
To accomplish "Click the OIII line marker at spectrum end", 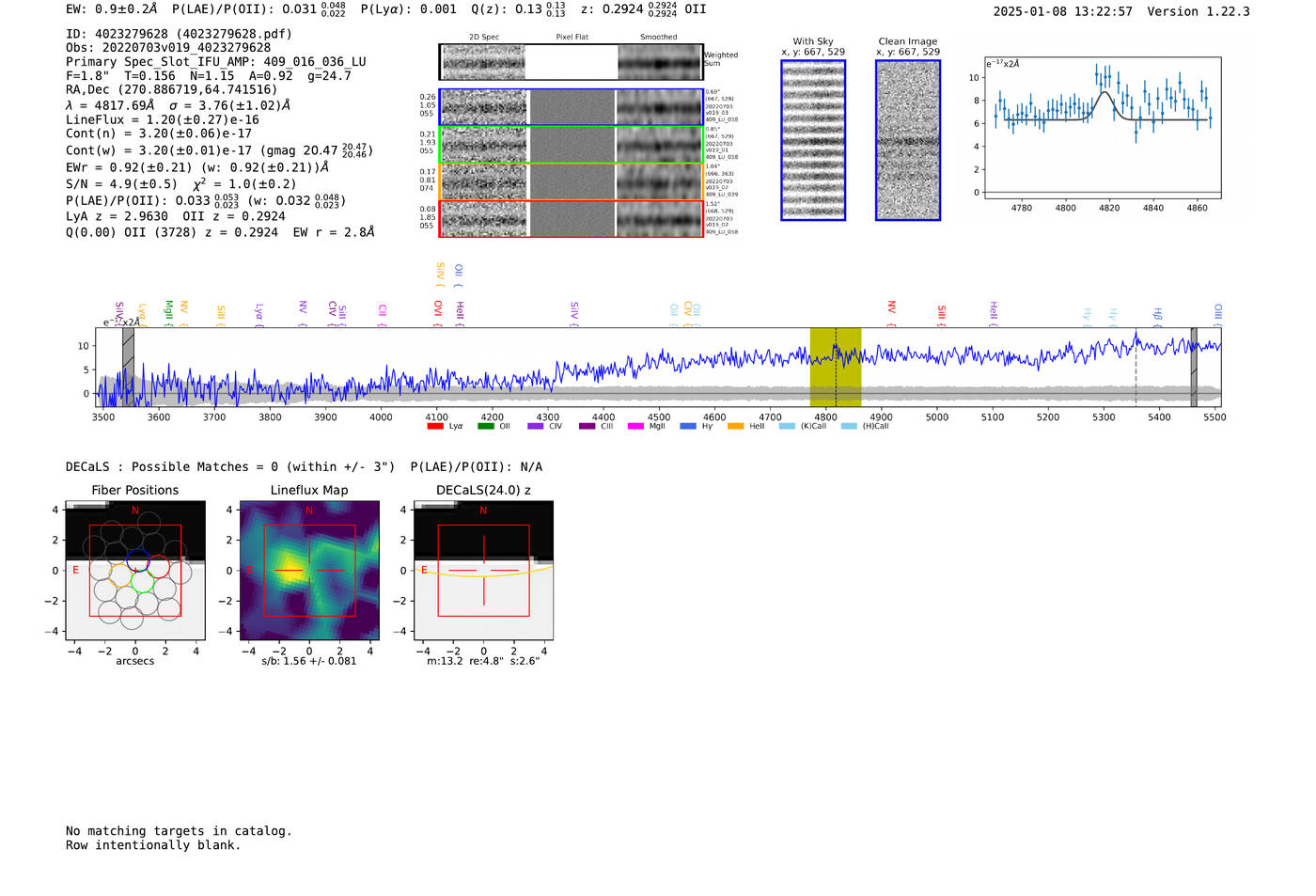I will point(1217,315).
